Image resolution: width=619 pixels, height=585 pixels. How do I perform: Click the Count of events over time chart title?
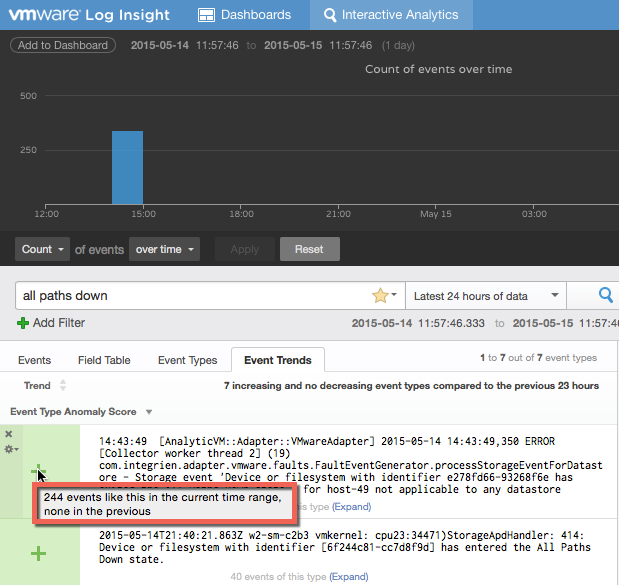click(x=439, y=69)
